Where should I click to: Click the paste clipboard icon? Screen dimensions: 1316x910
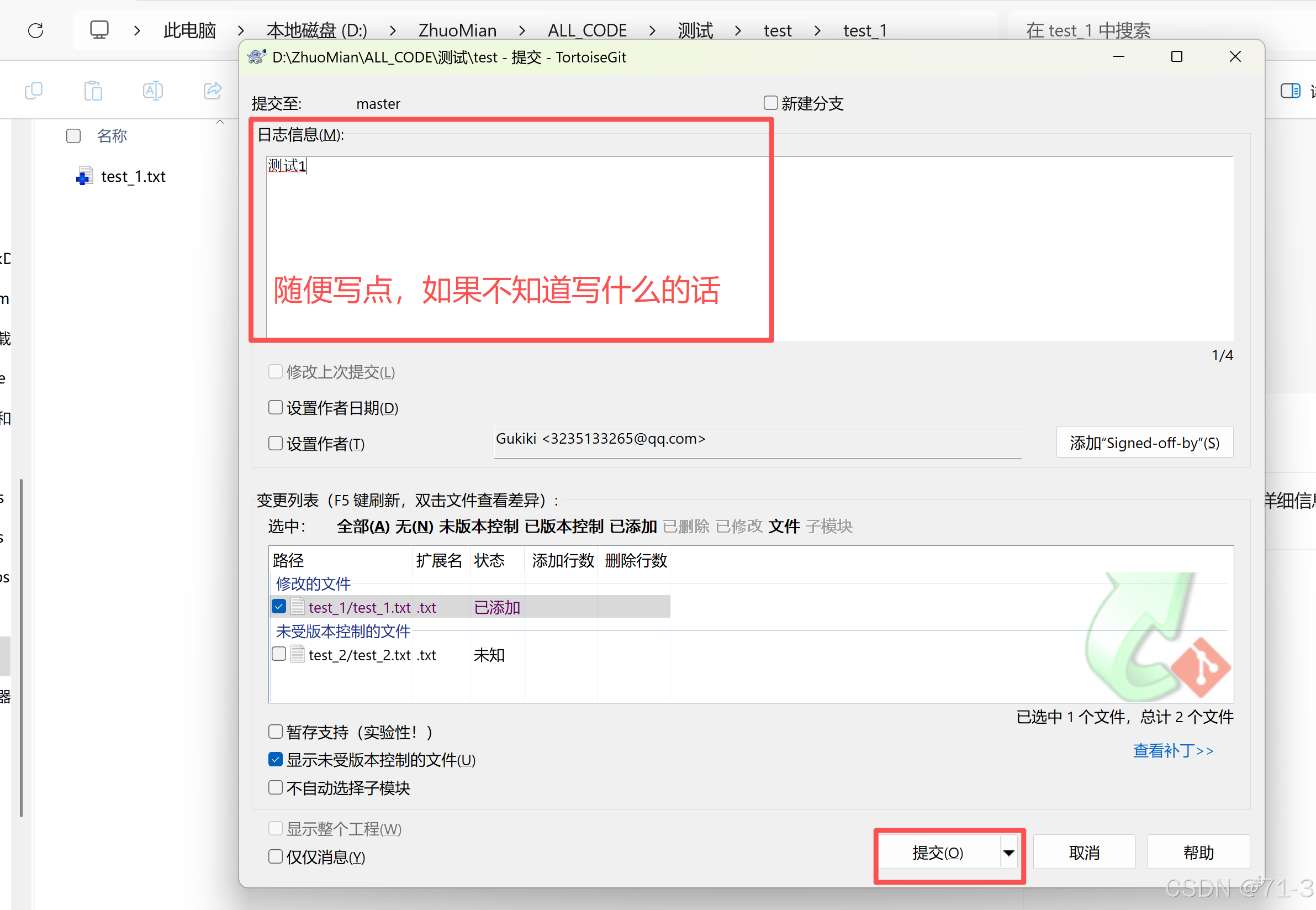tap(93, 91)
